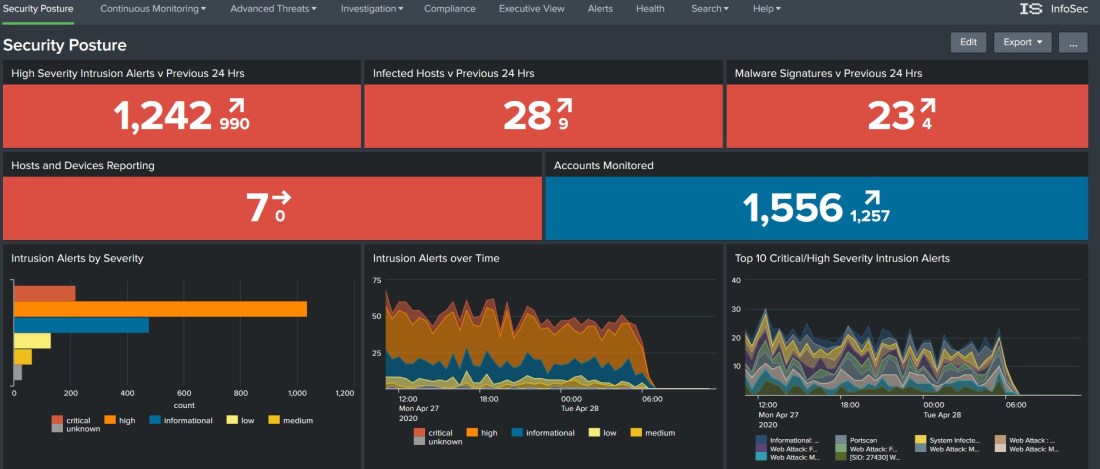This screenshot has width=1100, height=469.
Task: Click the Edit dashboard button
Action: tap(968, 42)
